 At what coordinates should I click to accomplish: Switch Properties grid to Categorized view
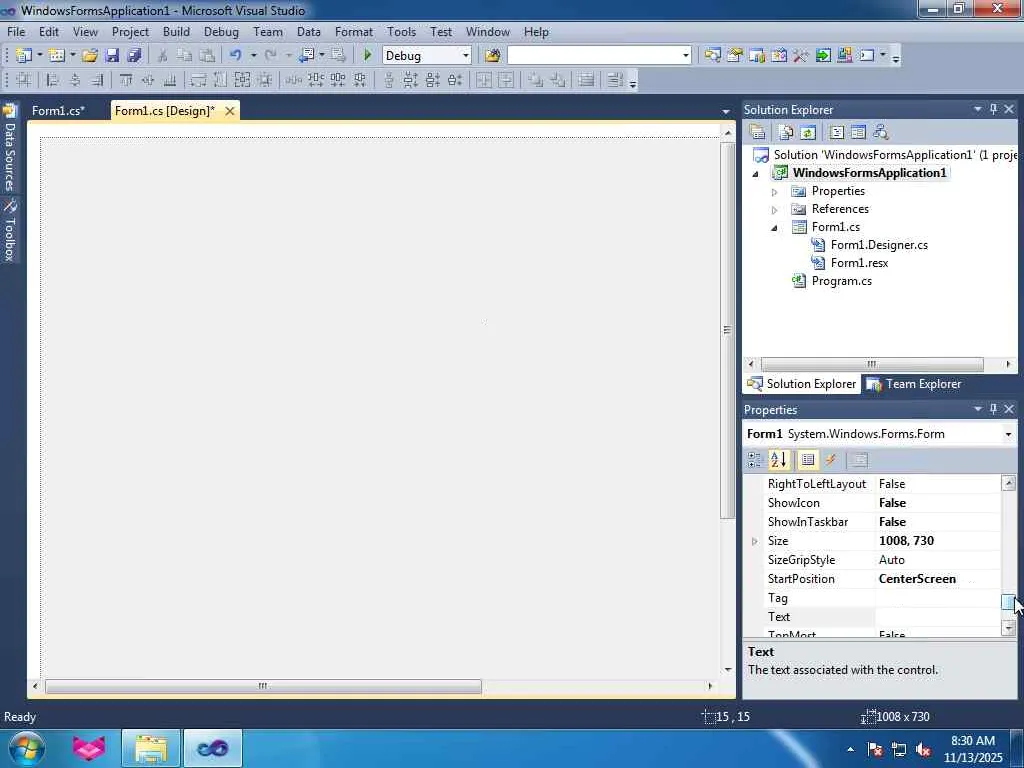point(754,460)
